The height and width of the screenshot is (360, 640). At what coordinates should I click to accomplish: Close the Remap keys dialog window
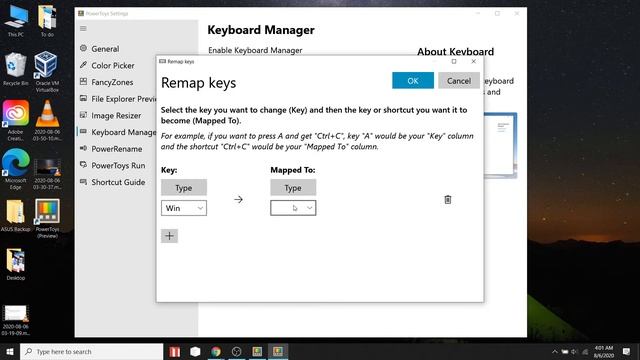coord(473,62)
